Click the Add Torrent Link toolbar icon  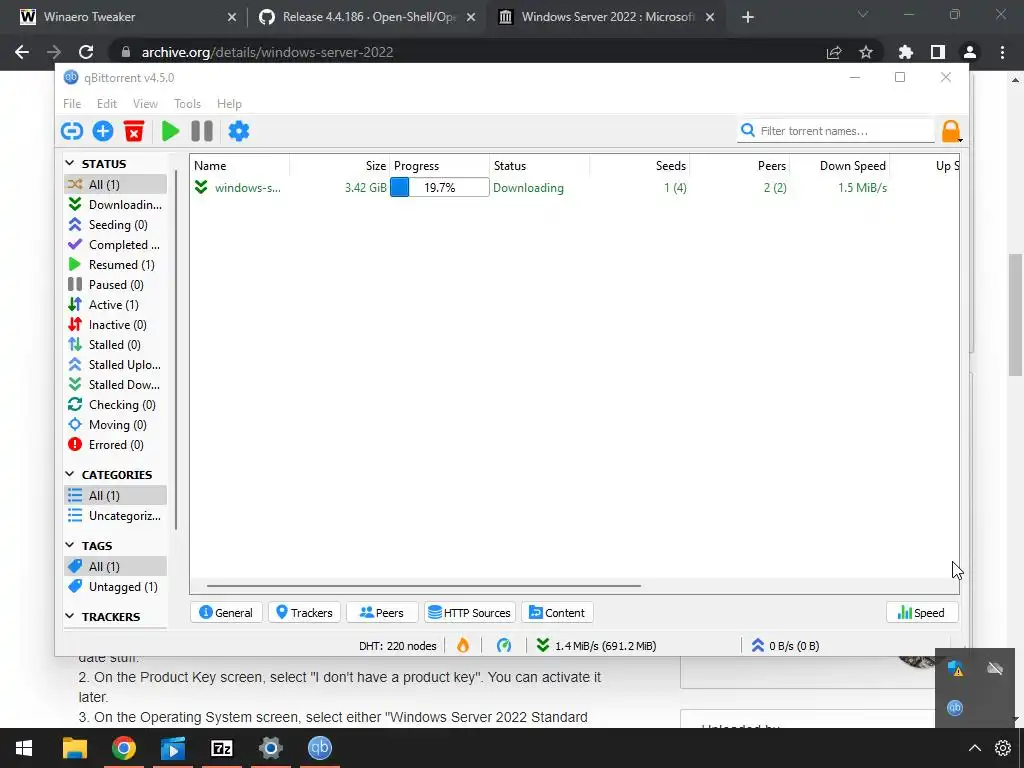tap(72, 131)
